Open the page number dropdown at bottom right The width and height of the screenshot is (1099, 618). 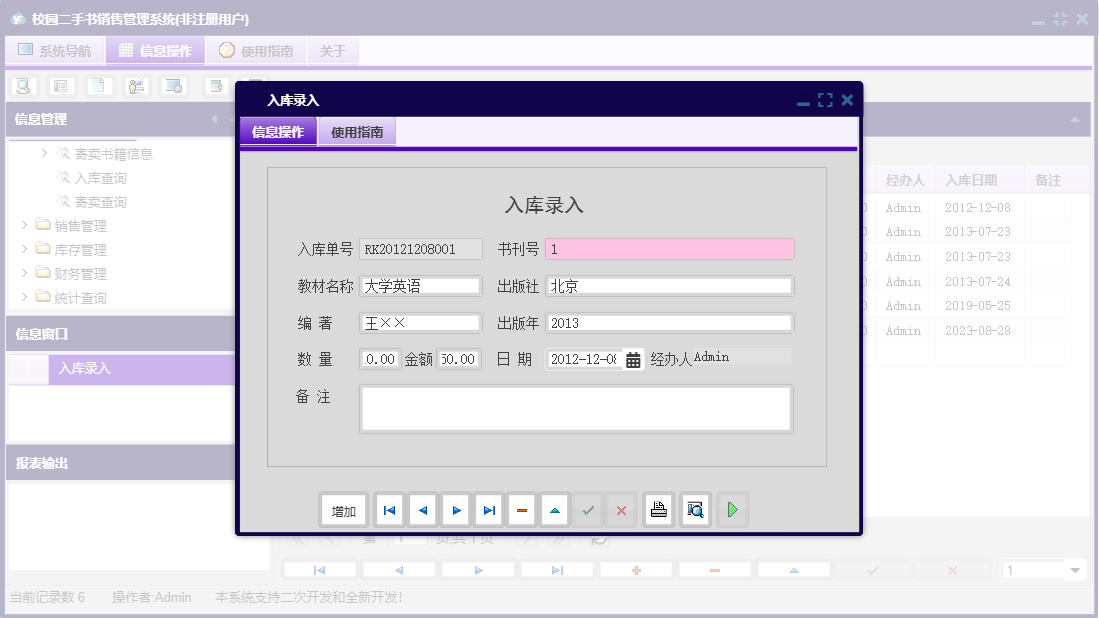click(x=1044, y=569)
